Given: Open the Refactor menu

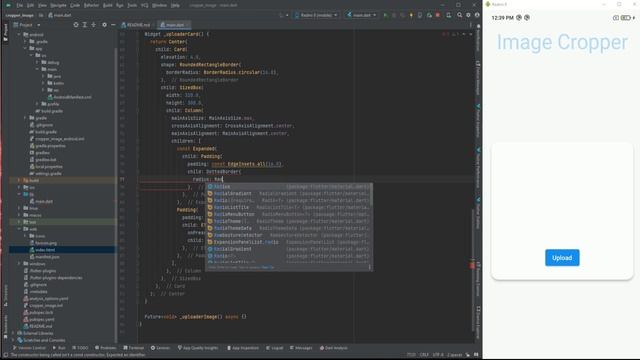Looking at the screenshot, I should coord(91,5).
